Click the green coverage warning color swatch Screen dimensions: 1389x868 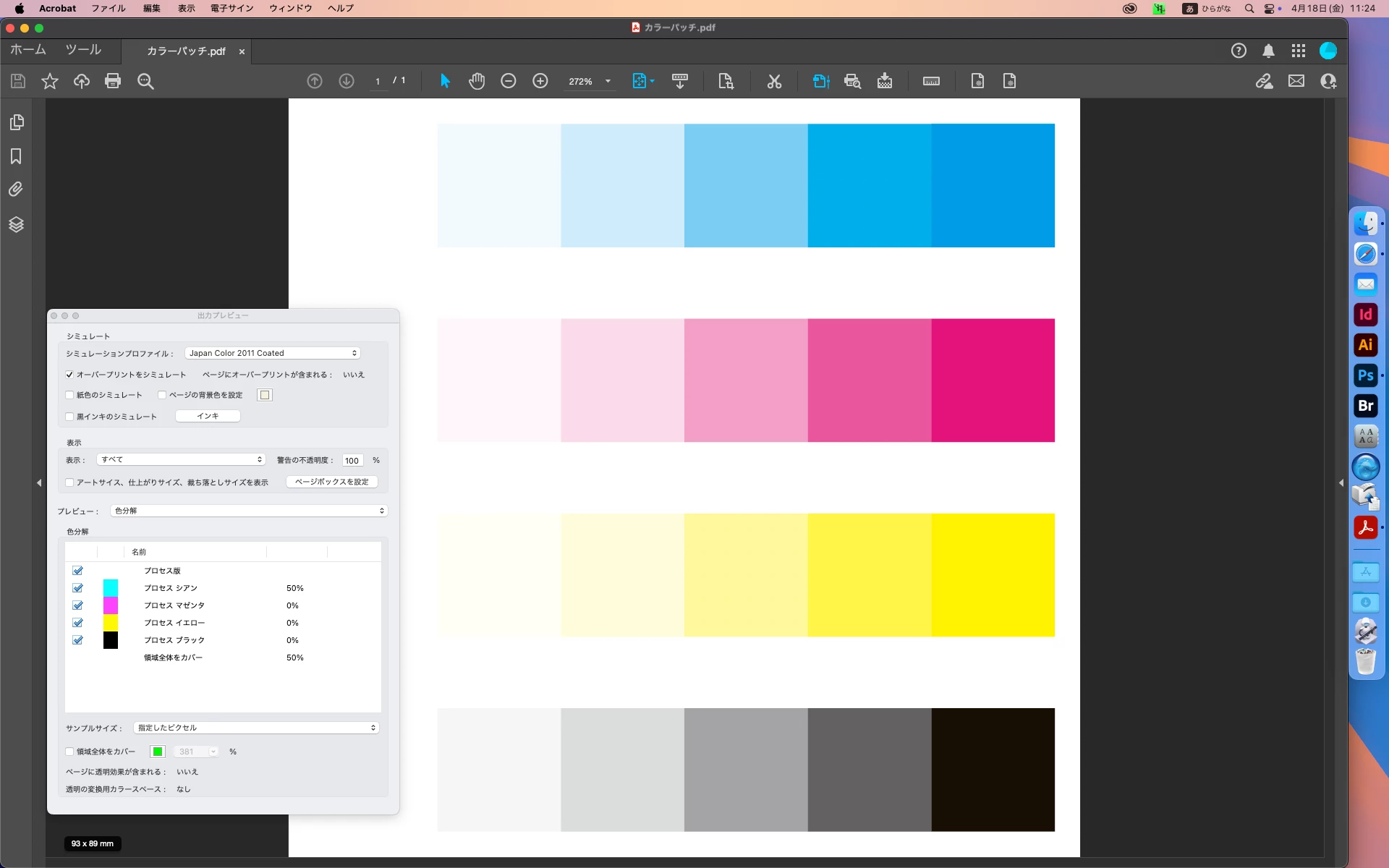pyautogui.click(x=157, y=752)
